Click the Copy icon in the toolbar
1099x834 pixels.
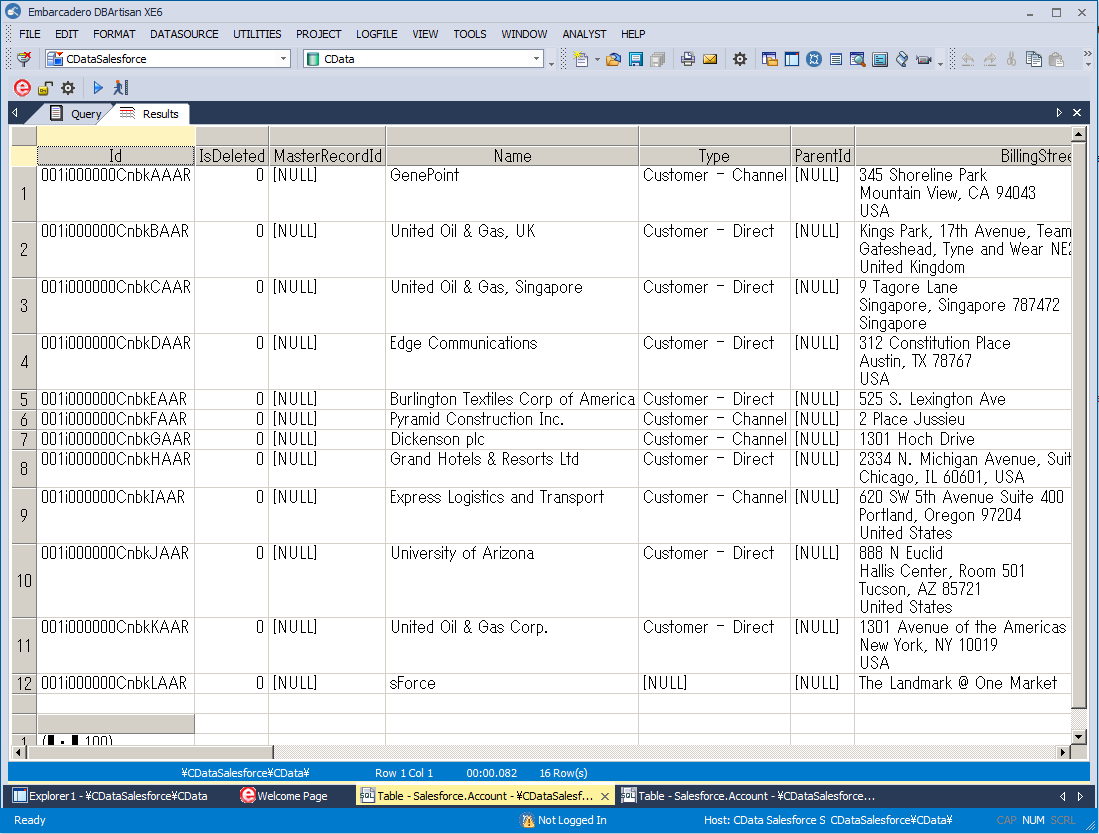(x=1035, y=60)
